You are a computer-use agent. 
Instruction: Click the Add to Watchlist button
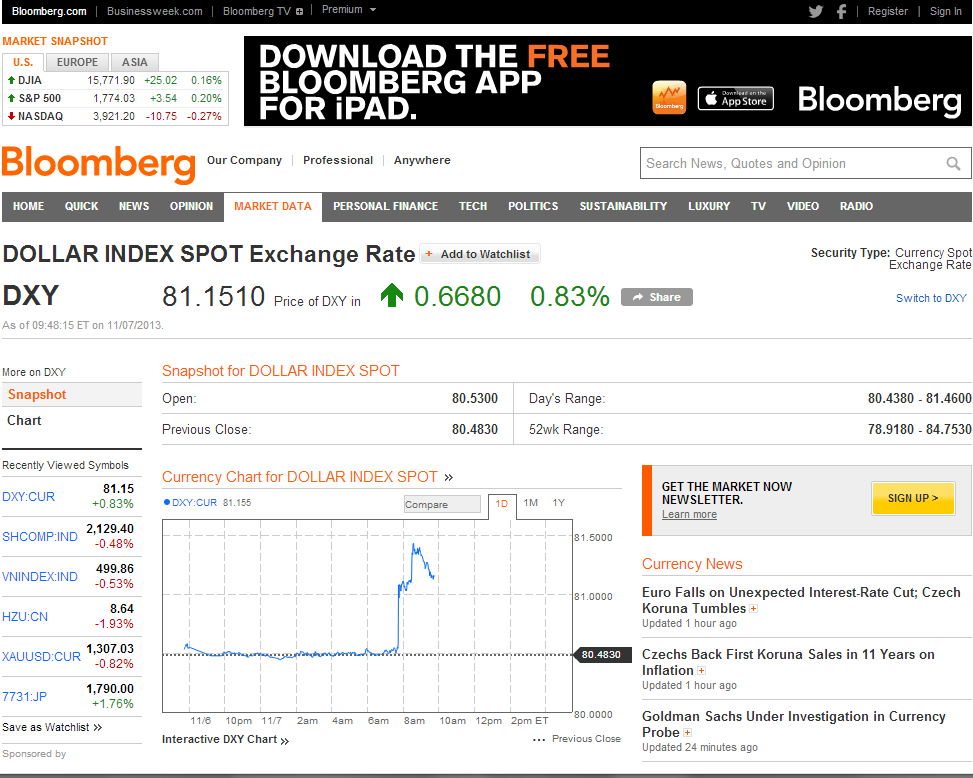pyautogui.click(x=479, y=254)
